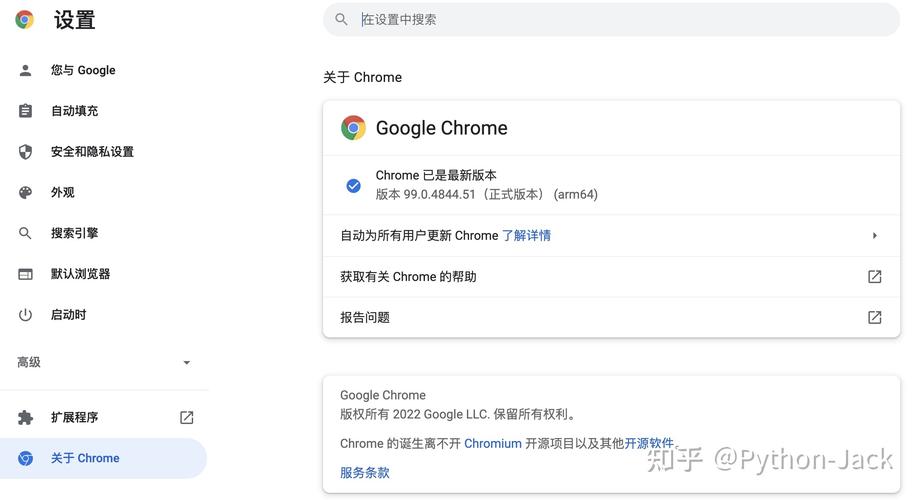Click the Chrome logo beside 设置 title

pyautogui.click(x=24, y=19)
